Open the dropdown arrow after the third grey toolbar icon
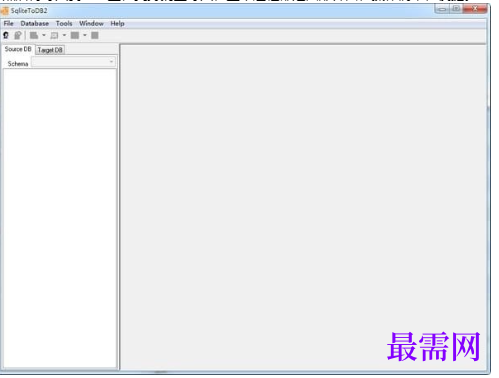 click(85, 35)
